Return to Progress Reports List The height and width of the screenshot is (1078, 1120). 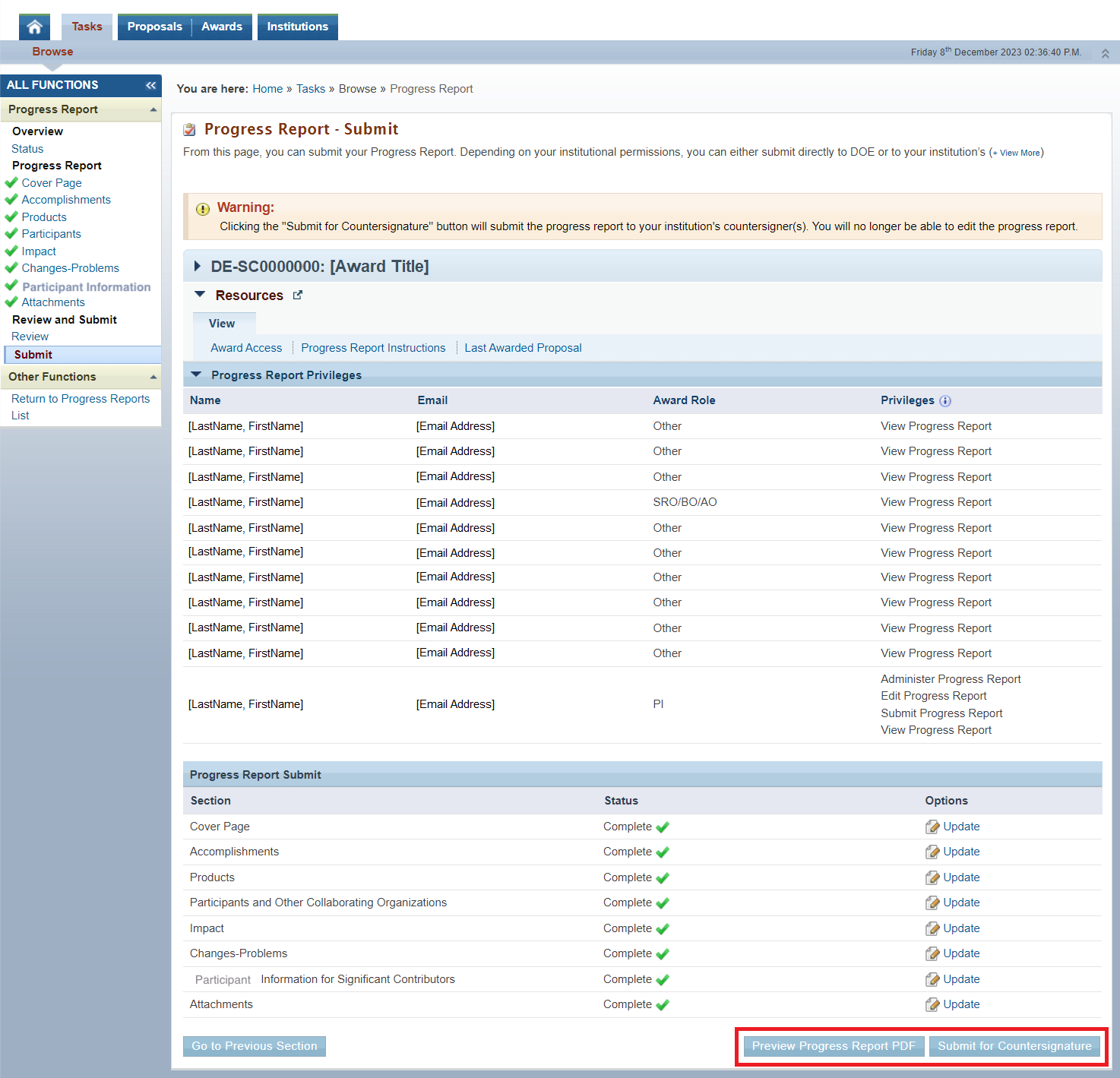81,407
